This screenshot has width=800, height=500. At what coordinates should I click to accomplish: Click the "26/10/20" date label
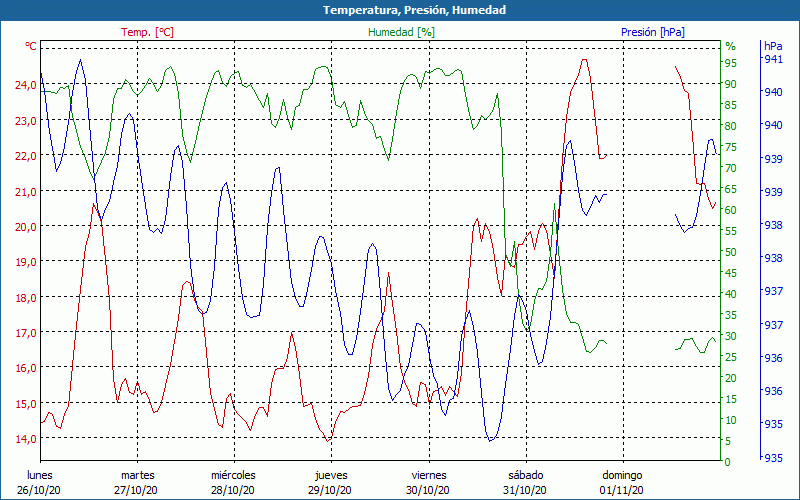click(39, 491)
